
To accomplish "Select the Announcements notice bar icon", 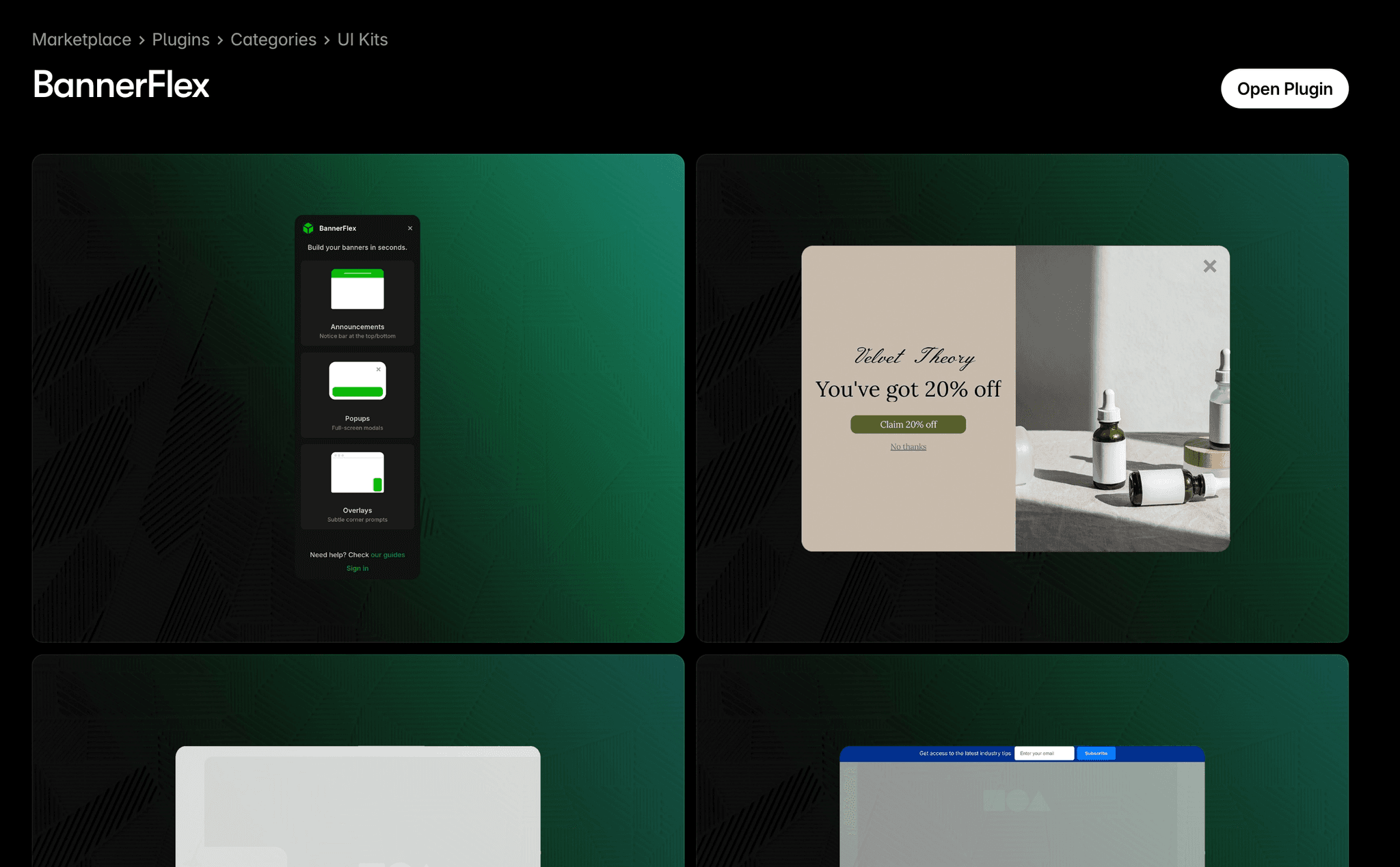I will (x=357, y=290).
